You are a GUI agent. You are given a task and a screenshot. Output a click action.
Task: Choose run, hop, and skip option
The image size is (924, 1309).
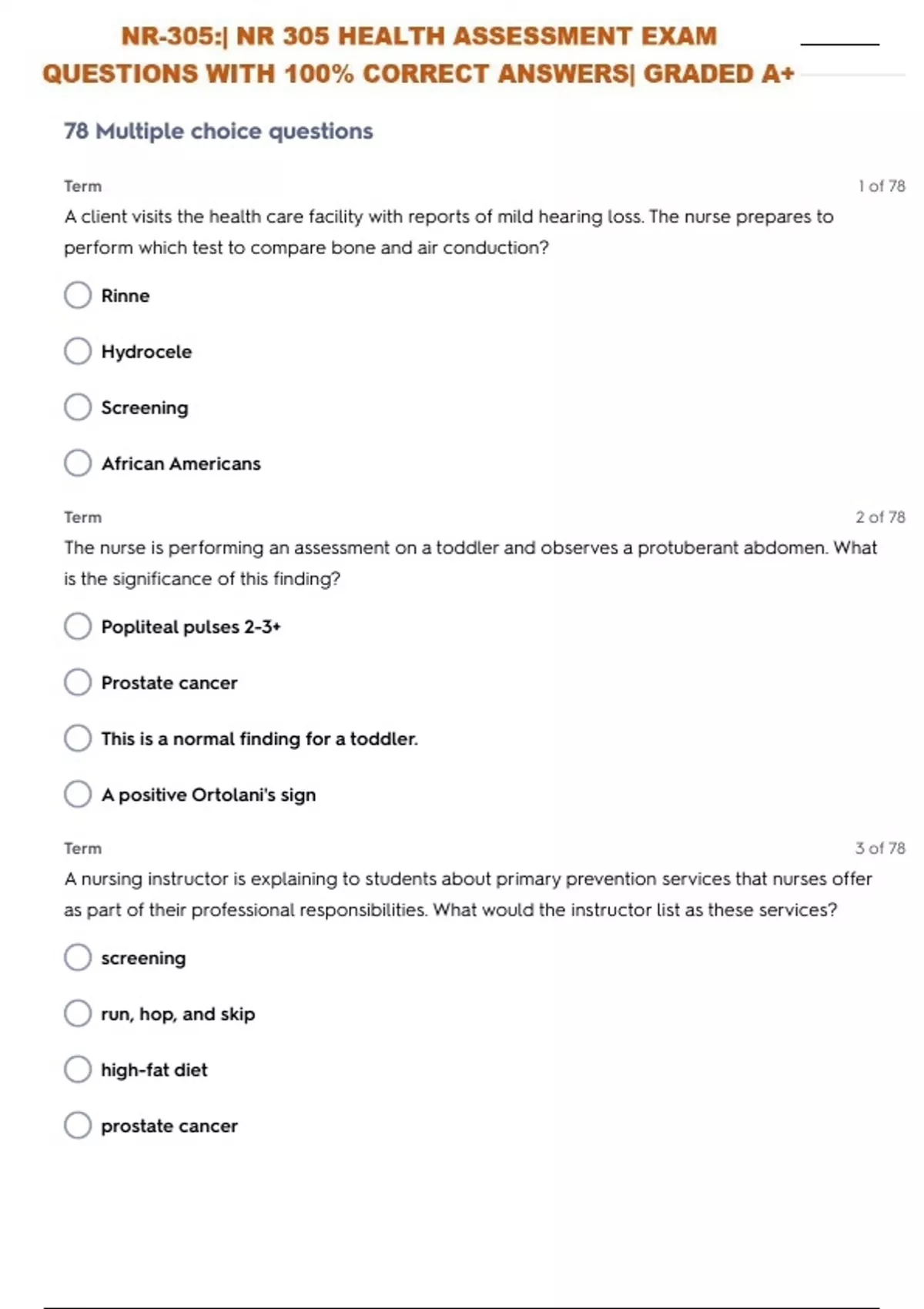coord(78,1013)
